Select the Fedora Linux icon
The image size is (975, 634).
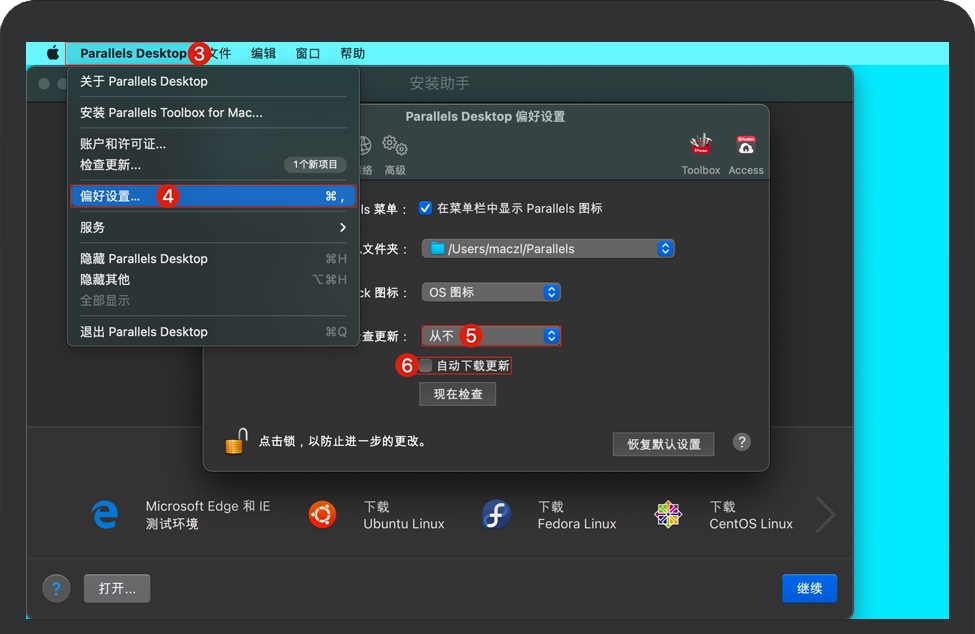click(496, 515)
